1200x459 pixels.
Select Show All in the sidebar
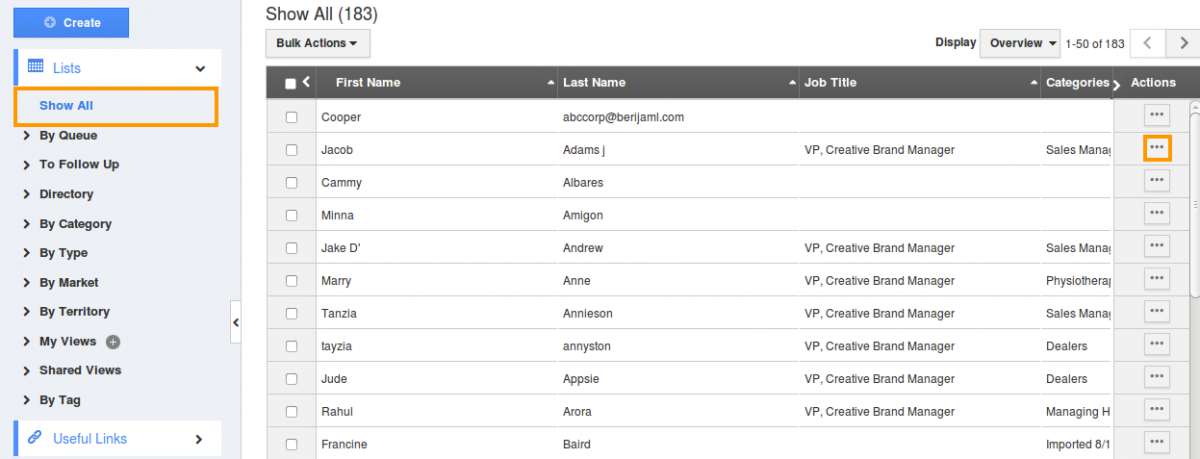66,105
